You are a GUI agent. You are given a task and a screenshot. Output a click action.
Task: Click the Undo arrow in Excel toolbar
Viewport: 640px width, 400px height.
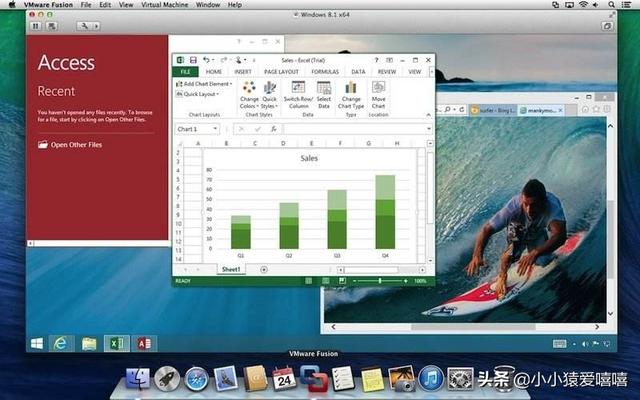coord(206,60)
